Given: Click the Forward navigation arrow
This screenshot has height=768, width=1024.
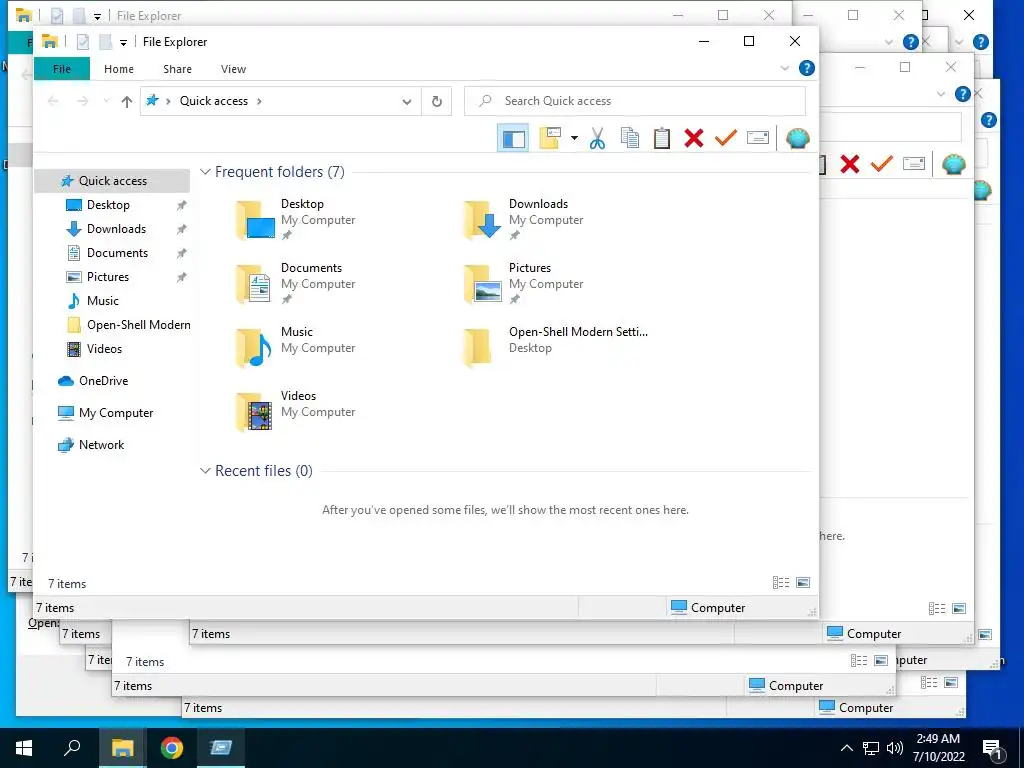Looking at the screenshot, I should [82, 101].
